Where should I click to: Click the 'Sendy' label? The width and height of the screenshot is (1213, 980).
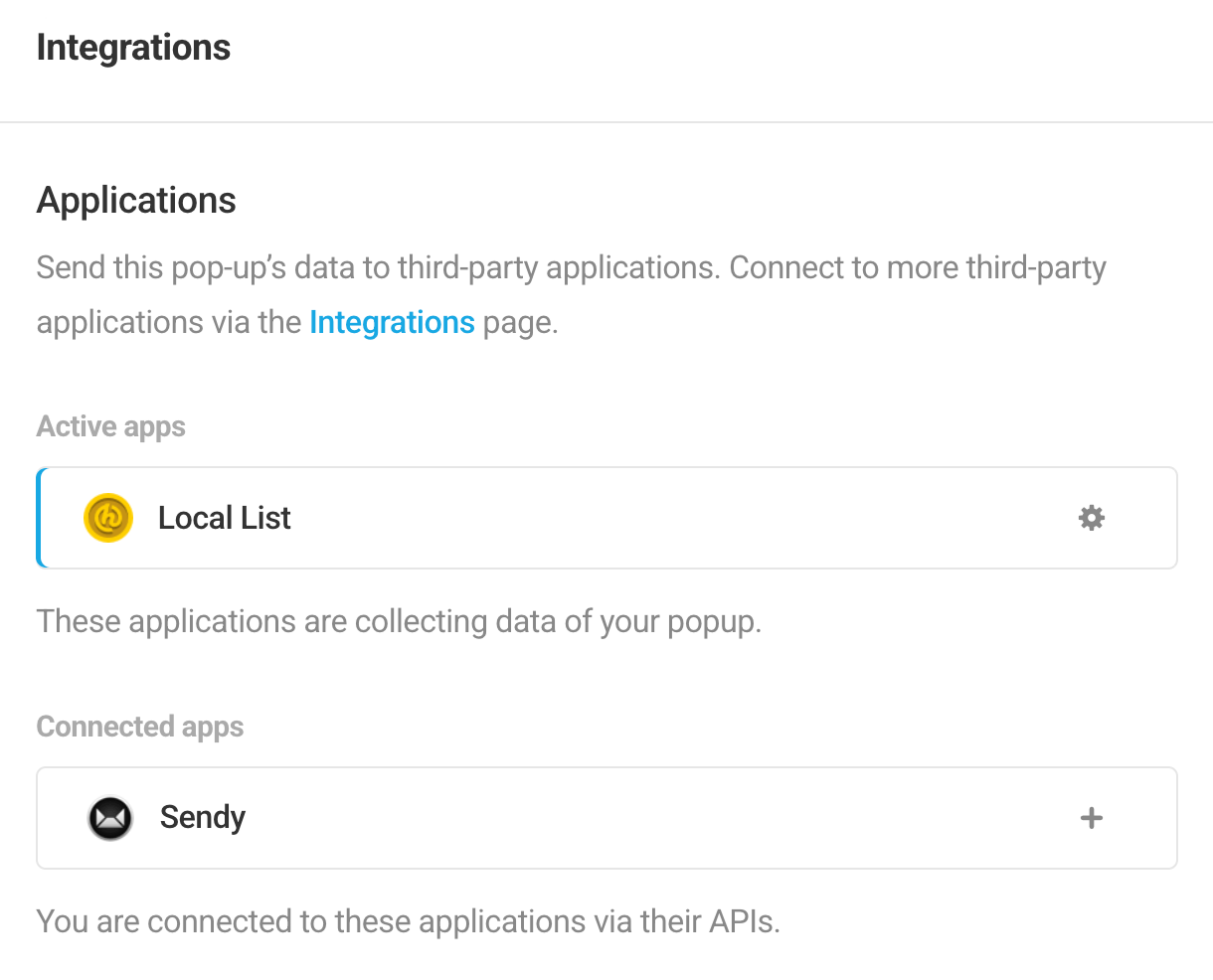point(203,818)
